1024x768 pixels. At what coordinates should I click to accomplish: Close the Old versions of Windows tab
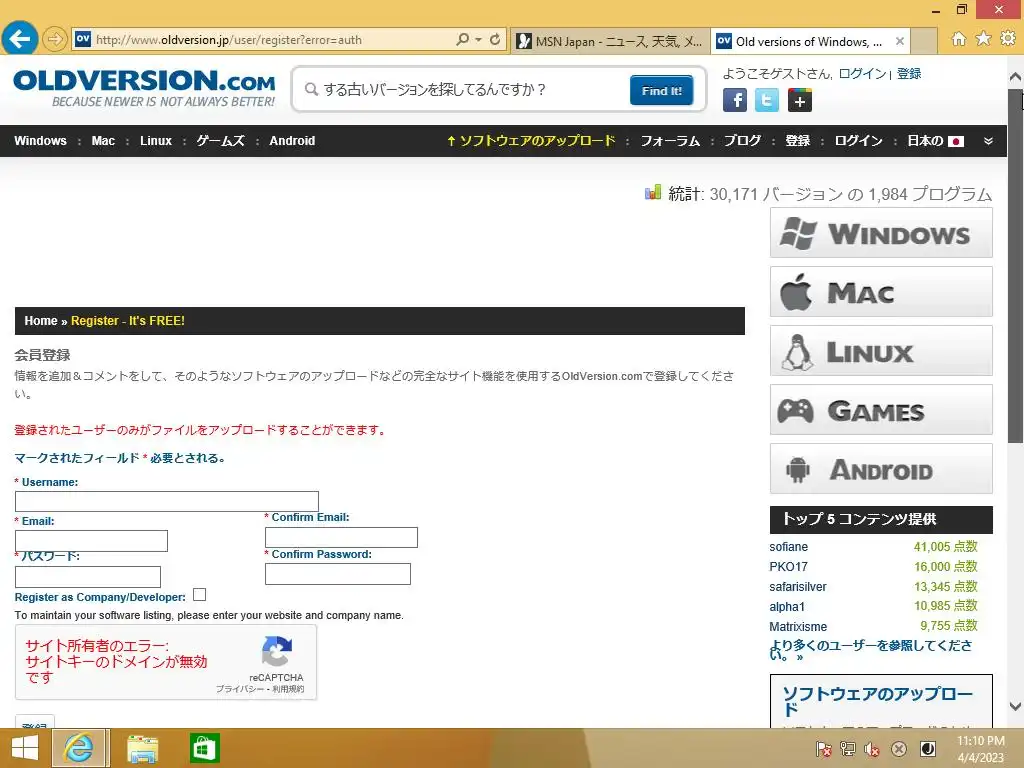(x=899, y=41)
